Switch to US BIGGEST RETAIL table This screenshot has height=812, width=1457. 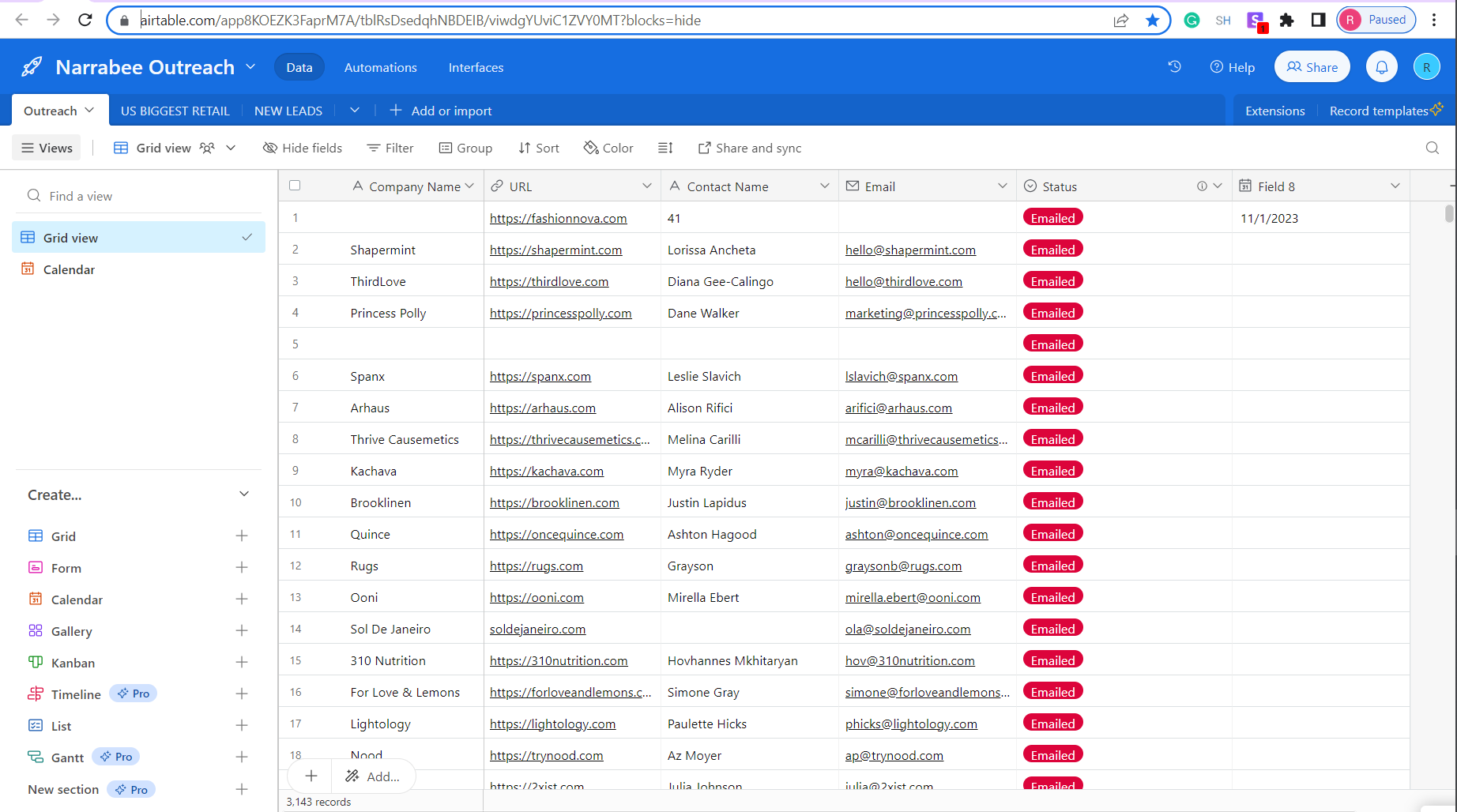point(175,111)
